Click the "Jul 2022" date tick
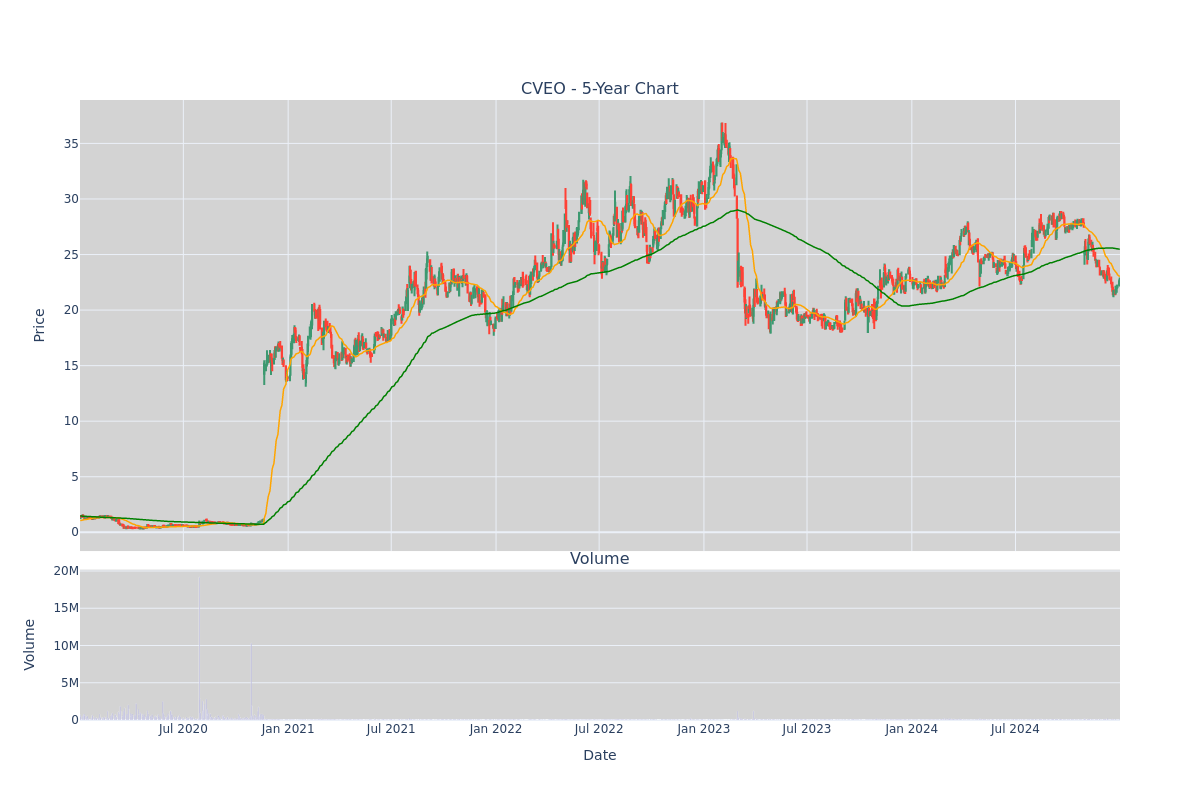Image resolution: width=1200 pixels, height=800 pixels. point(599,729)
